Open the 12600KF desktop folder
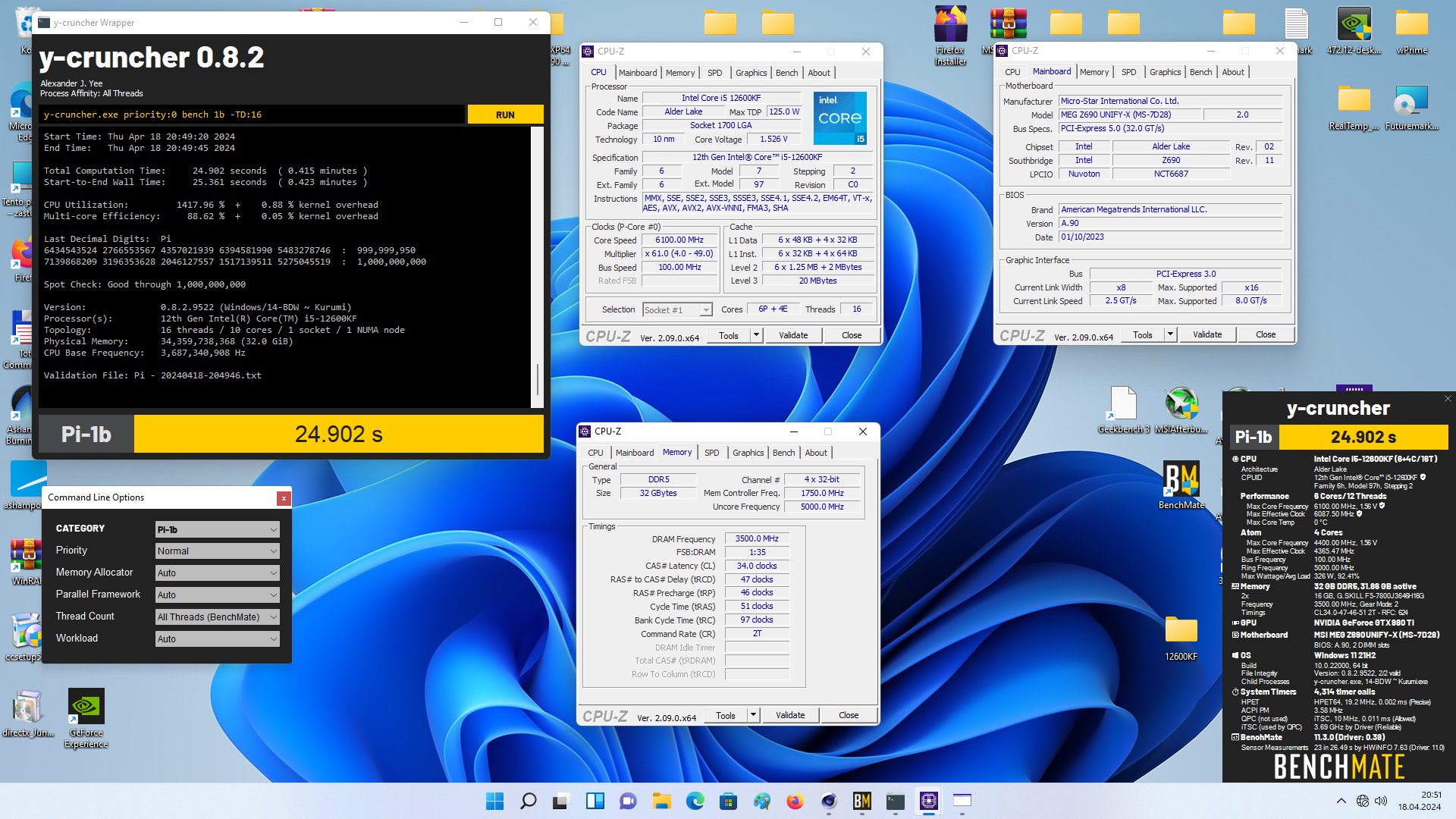Viewport: 1456px width, 819px height. [x=1181, y=638]
